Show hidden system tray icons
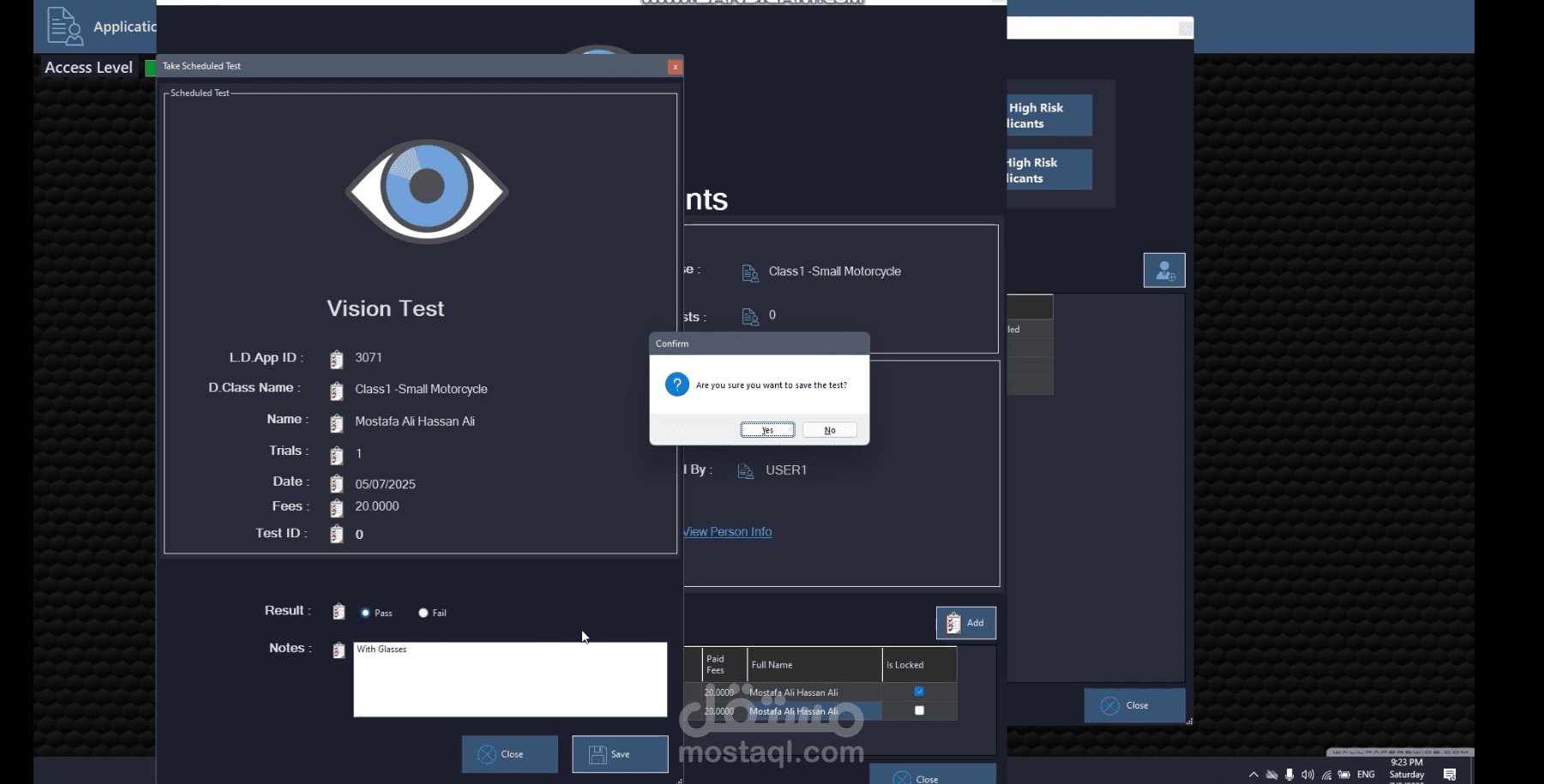The width and height of the screenshot is (1544, 784). click(1253, 775)
